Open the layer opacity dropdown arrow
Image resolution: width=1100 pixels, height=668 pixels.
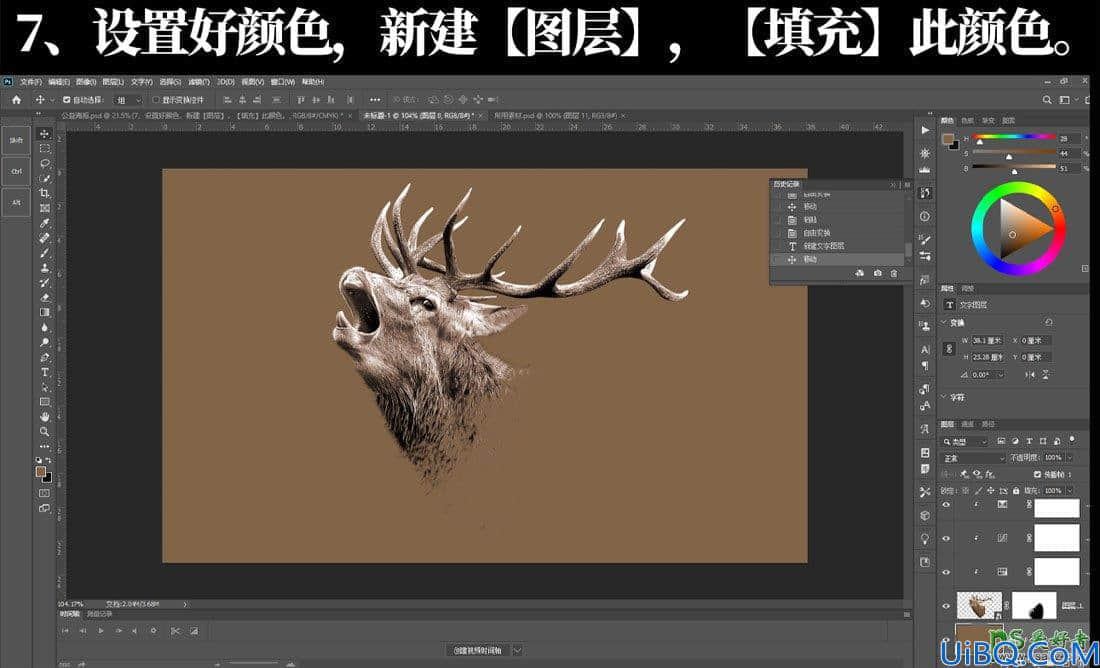pos(1069,457)
